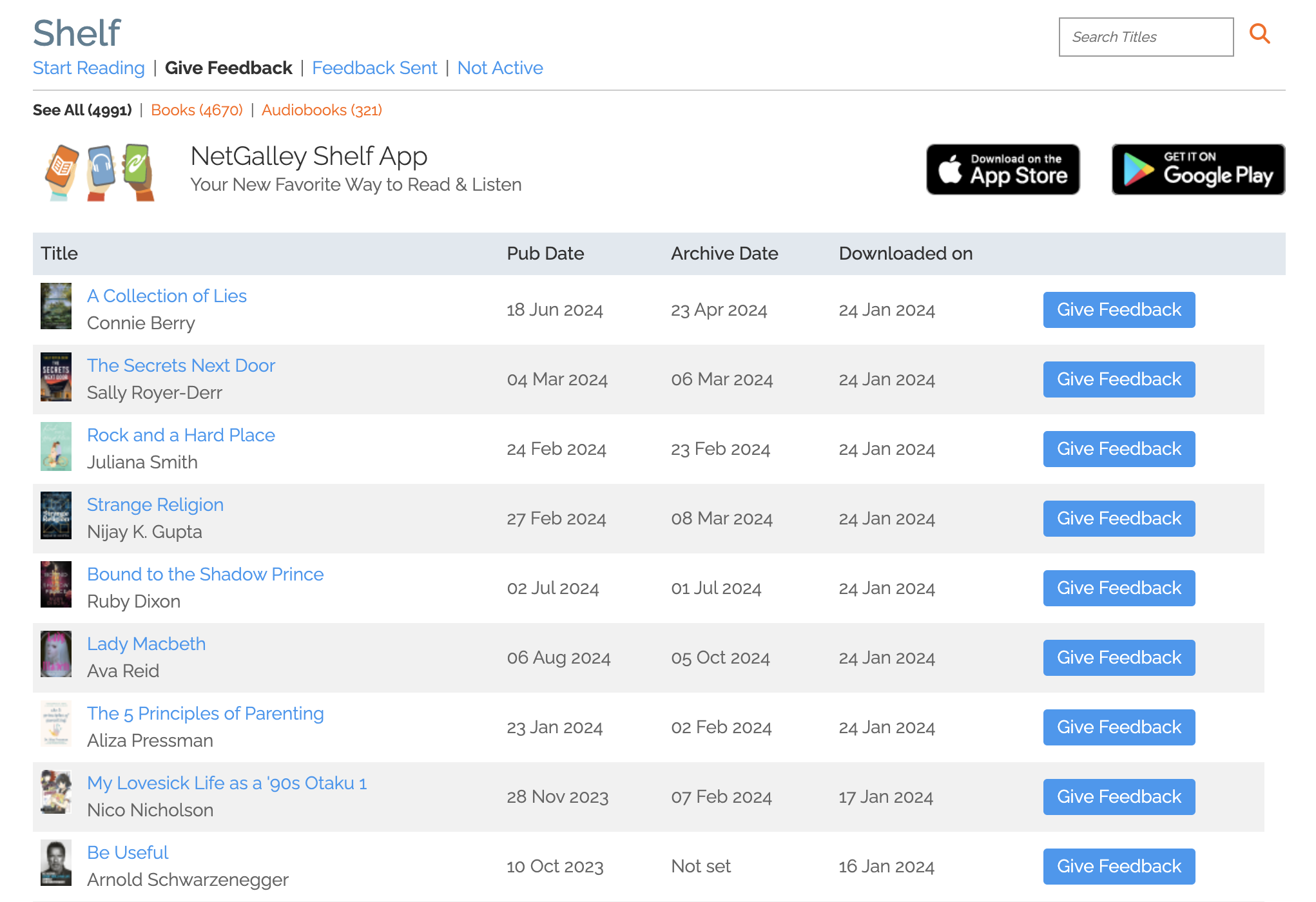The height and width of the screenshot is (902, 1316).
Task: Open the title link The 5 Principles of Parenting
Action: click(205, 714)
